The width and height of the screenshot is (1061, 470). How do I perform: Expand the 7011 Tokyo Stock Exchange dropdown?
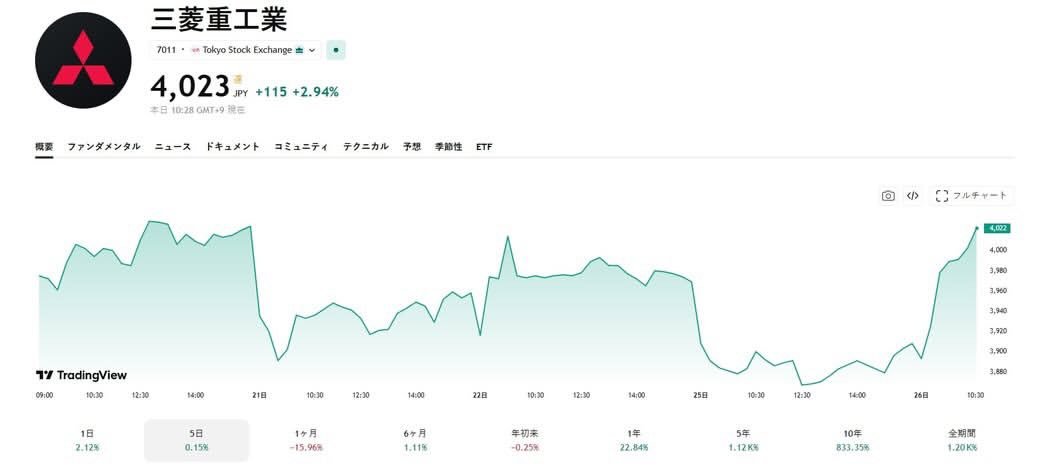click(x=235, y=50)
